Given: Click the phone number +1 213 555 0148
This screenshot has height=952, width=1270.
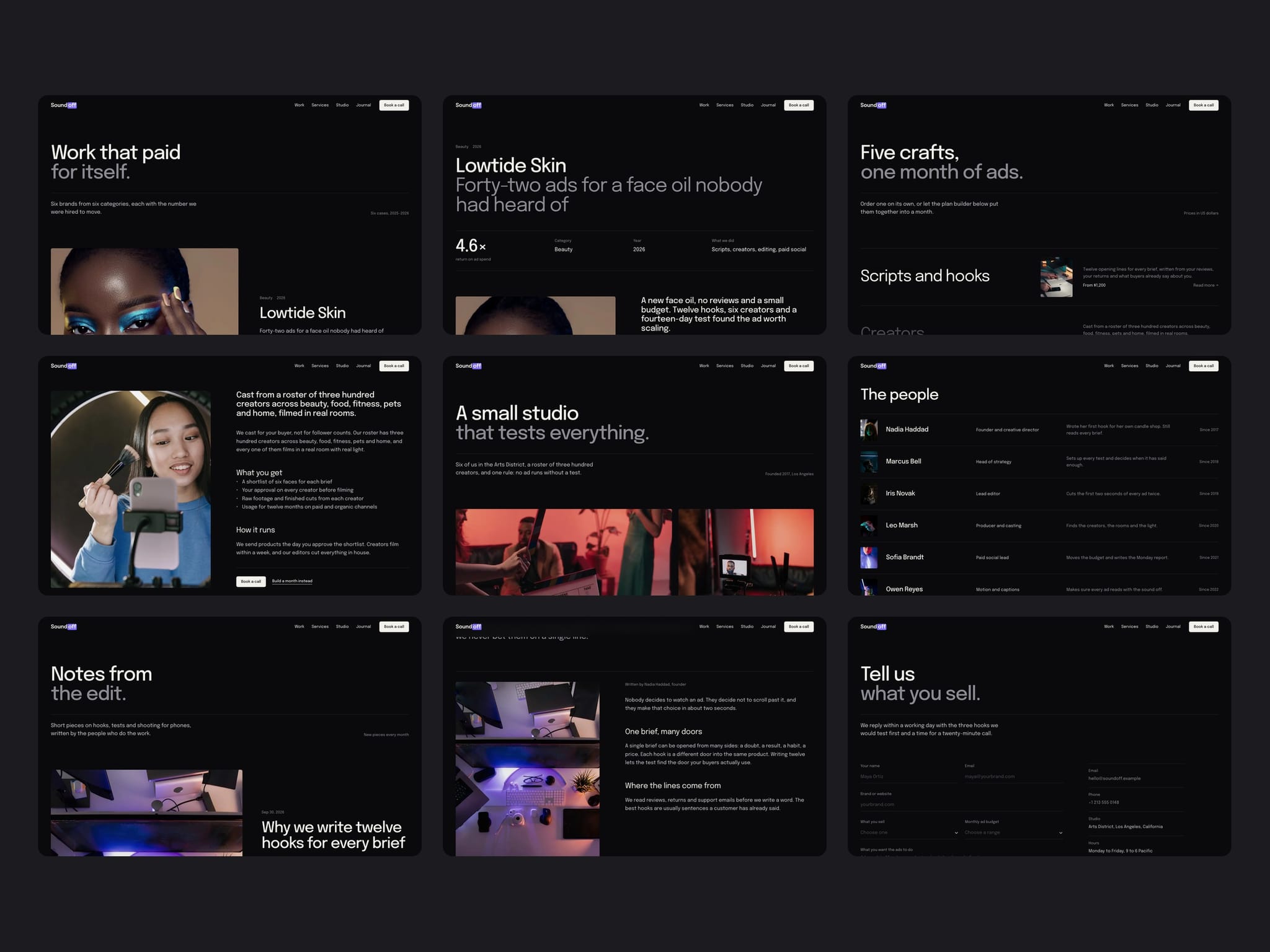Looking at the screenshot, I should coord(1104,803).
